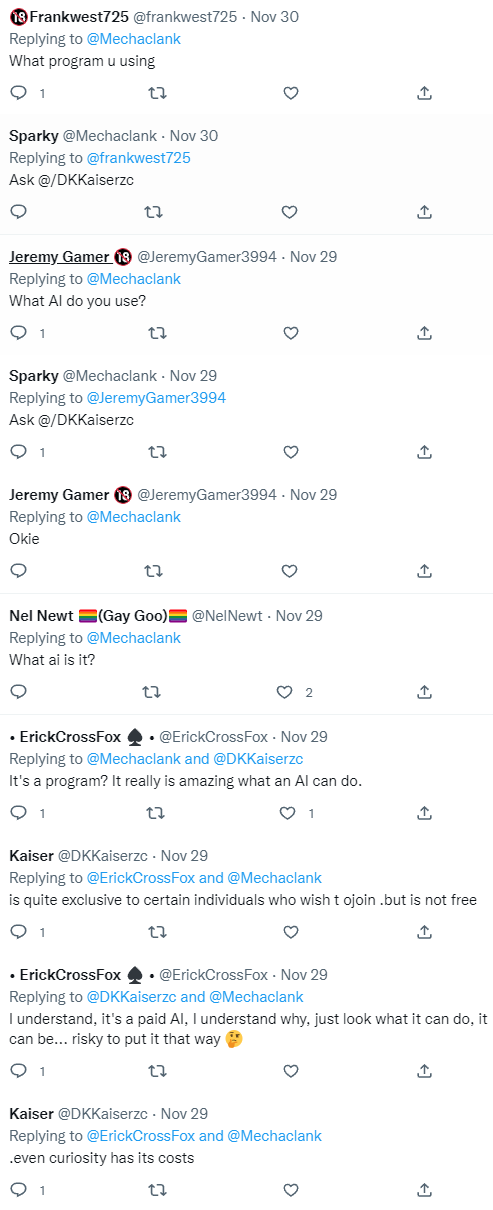Retweet ErickCrossFox's "It's a program?" tweet
Viewport: 493px width, 1210px height.
click(156, 813)
